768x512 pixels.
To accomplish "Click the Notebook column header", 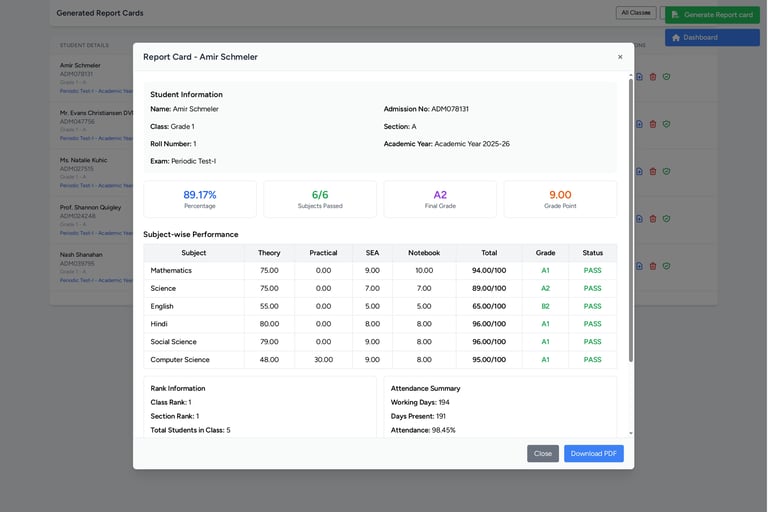I will (x=424, y=253).
